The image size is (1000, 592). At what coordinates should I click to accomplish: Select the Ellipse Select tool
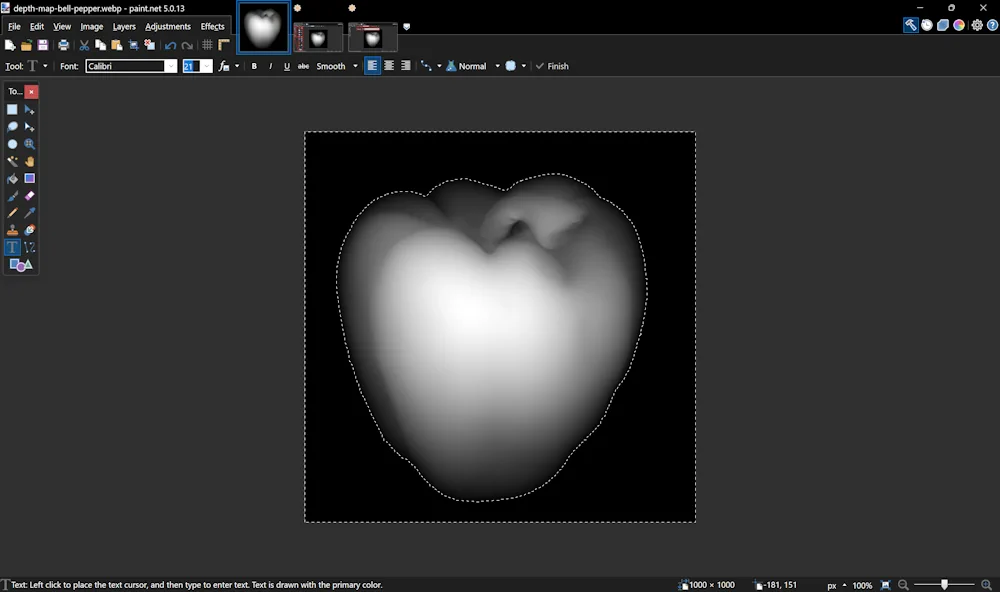12,144
